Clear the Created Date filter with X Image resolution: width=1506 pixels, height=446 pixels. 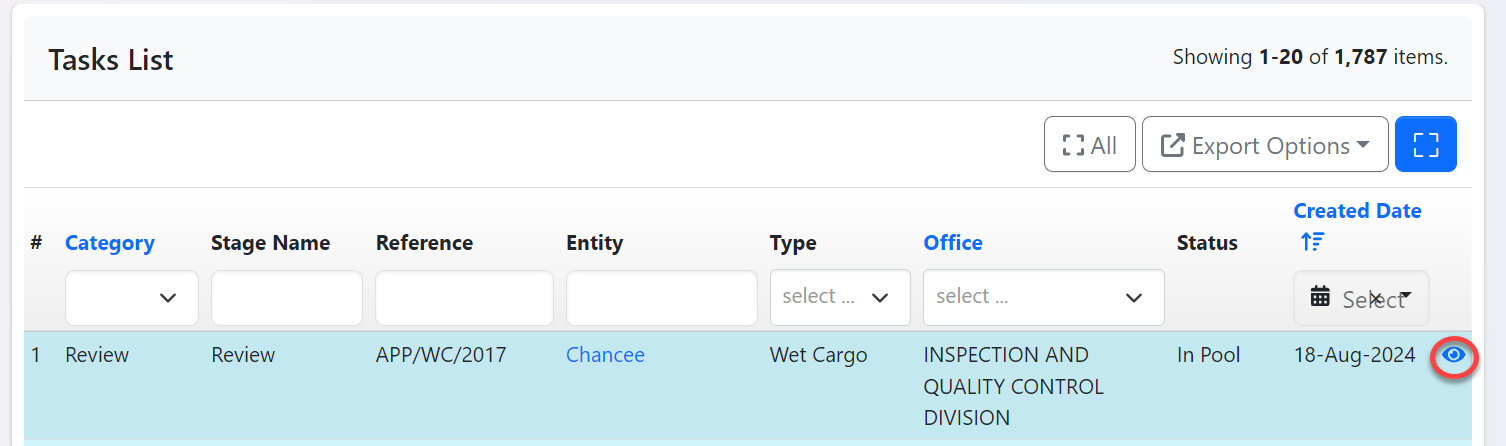coord(1375,298)
